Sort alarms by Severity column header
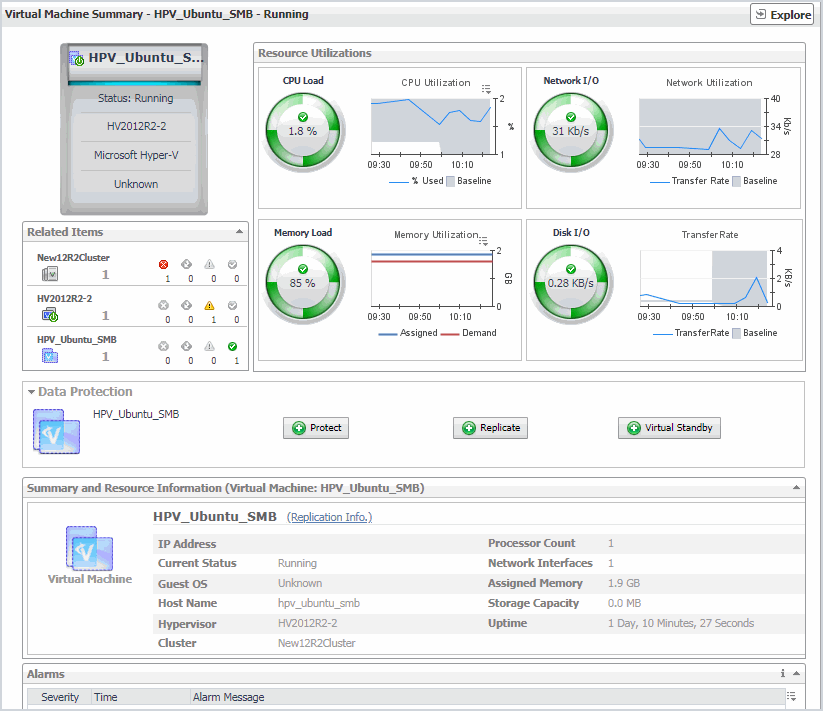Viewport: 823px width, 711px height. [x=60, y=697]
